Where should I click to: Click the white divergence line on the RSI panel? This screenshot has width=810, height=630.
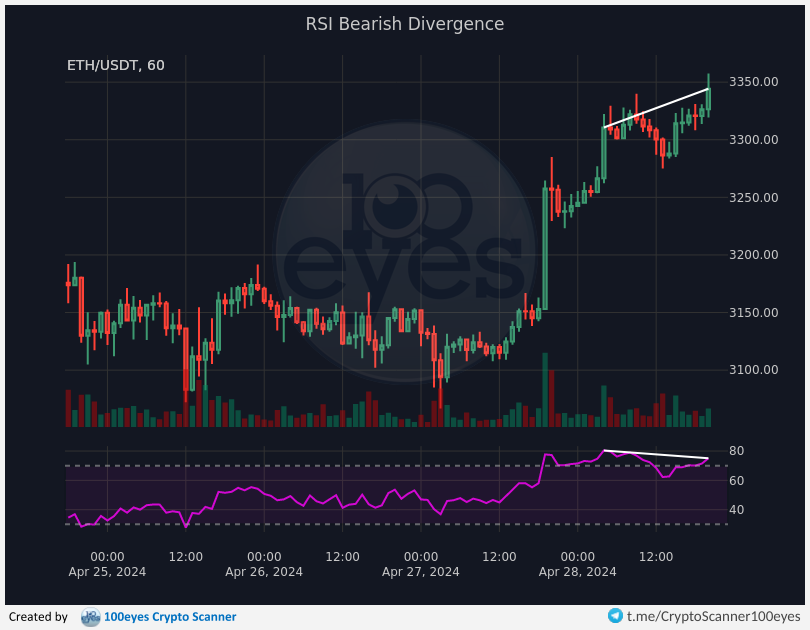656,455
